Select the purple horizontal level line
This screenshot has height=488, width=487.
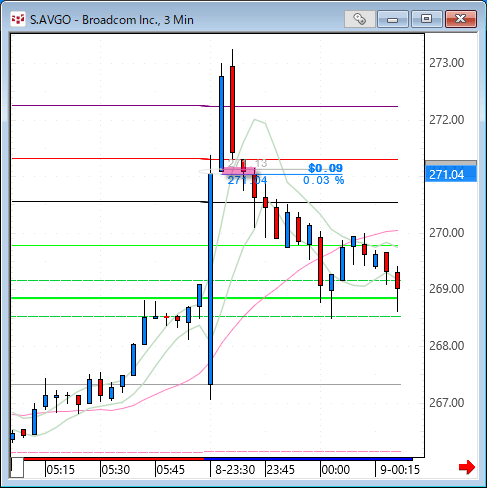click(x=205, y=106)
